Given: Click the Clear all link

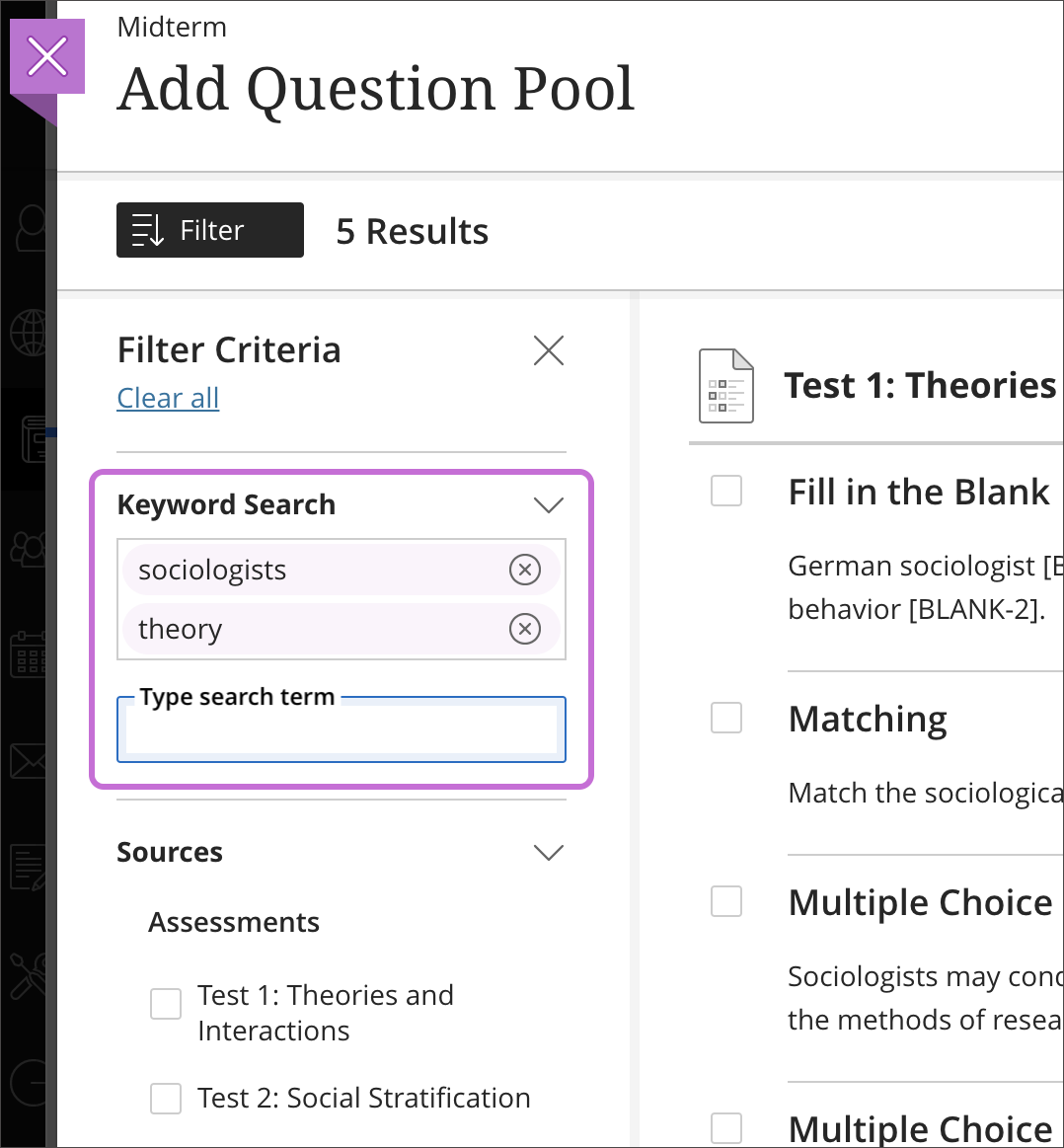Looking at the screenshot, I should 168,398.
